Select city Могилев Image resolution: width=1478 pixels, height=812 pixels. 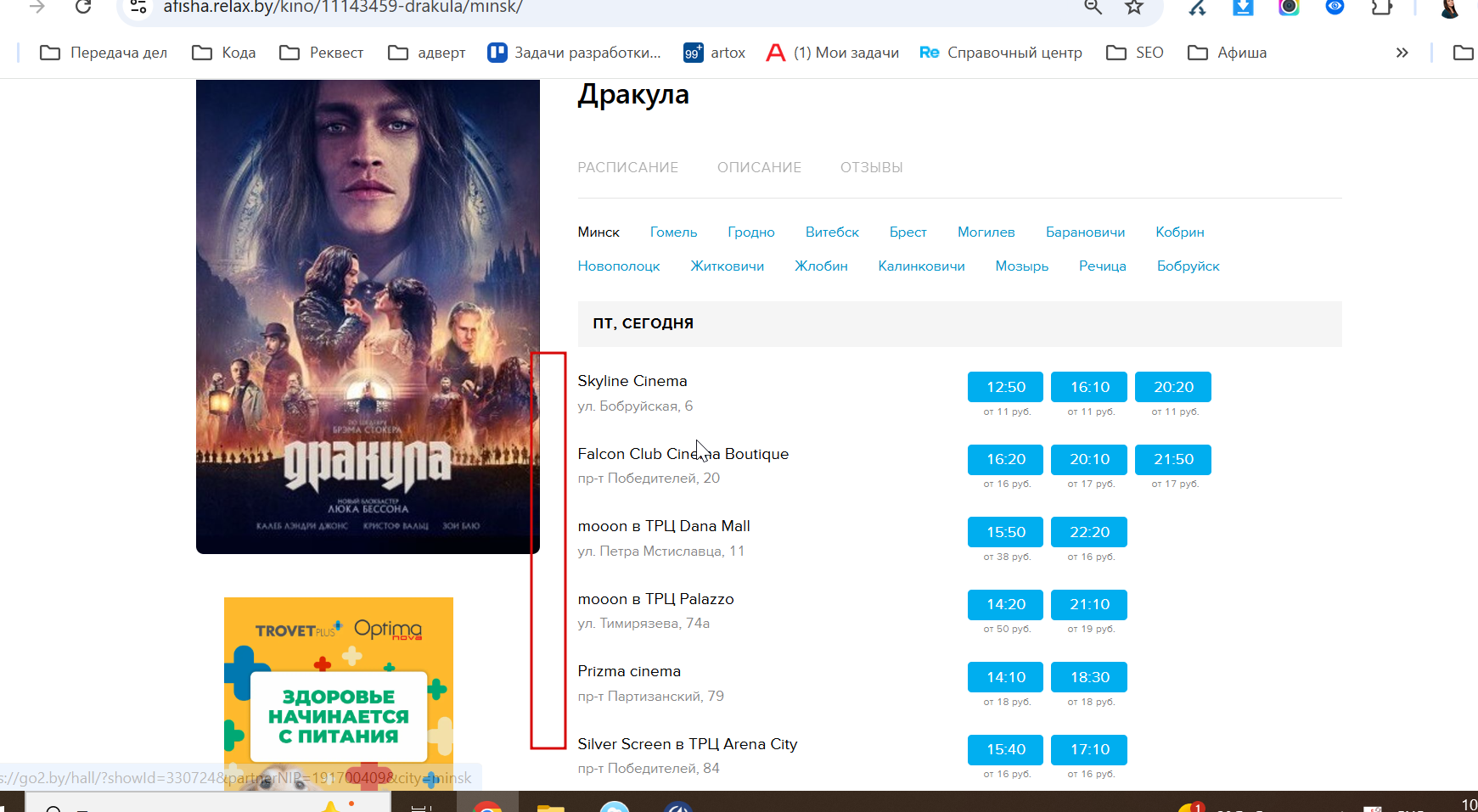click(x=986, y=232)
